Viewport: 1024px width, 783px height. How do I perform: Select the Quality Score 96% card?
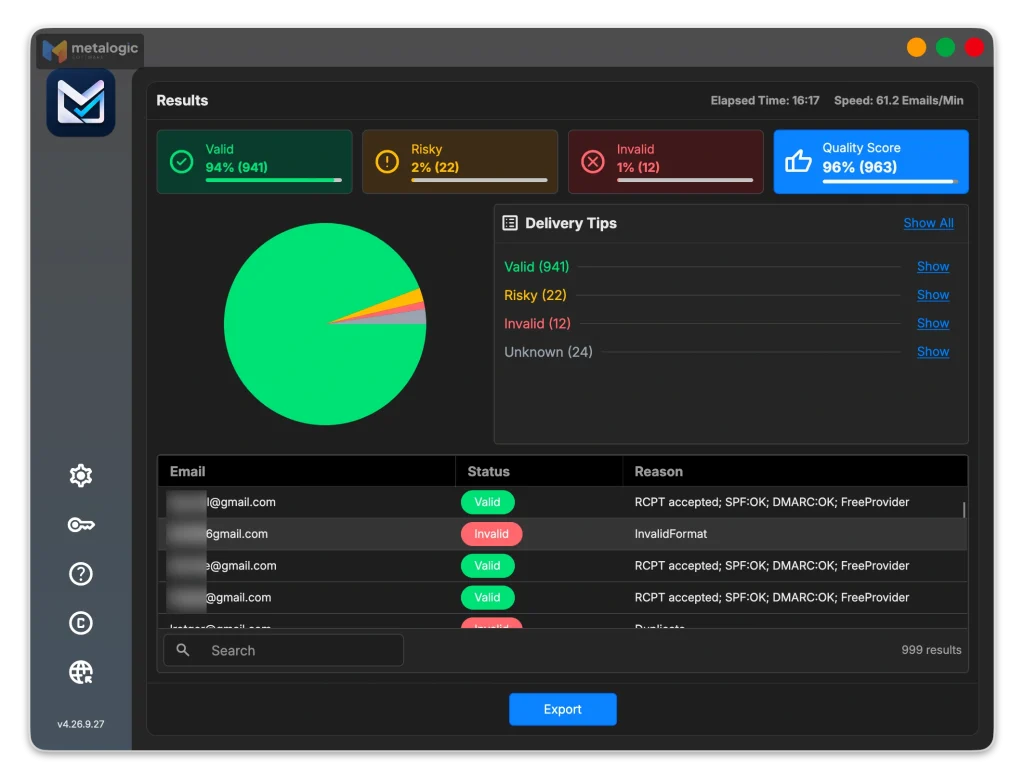tap(871, 161)
